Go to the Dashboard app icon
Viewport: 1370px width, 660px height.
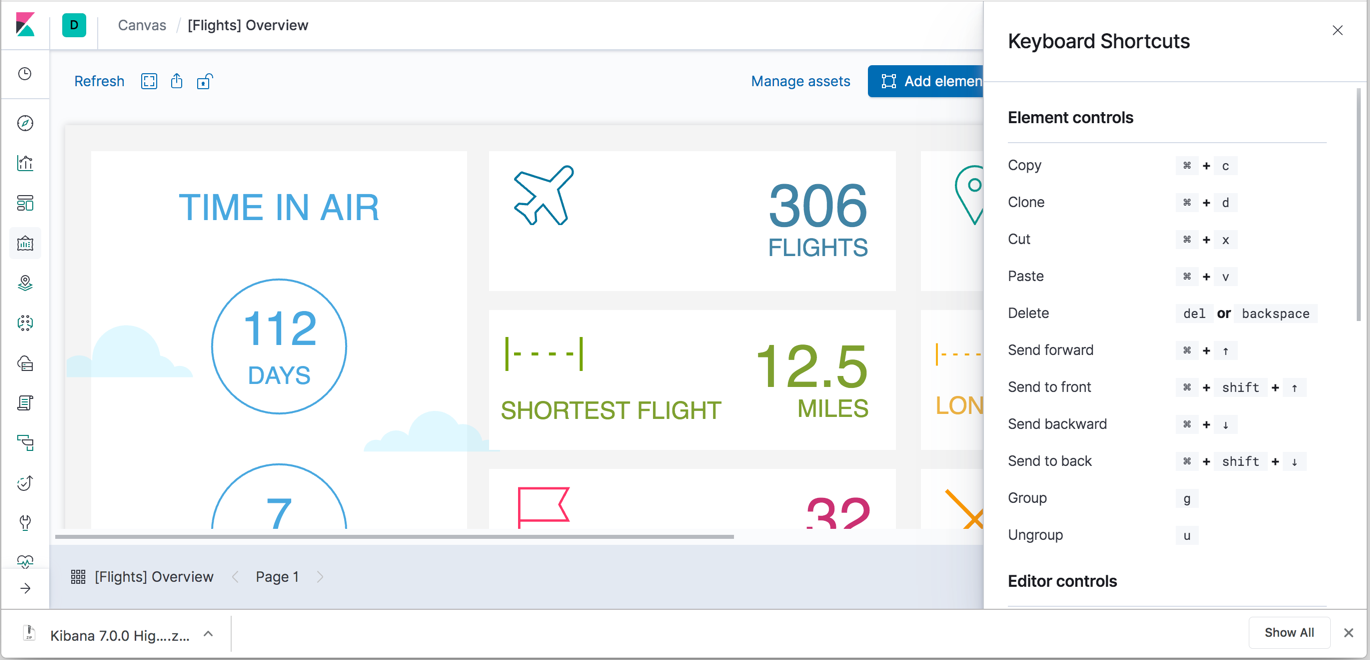[25, 203]
